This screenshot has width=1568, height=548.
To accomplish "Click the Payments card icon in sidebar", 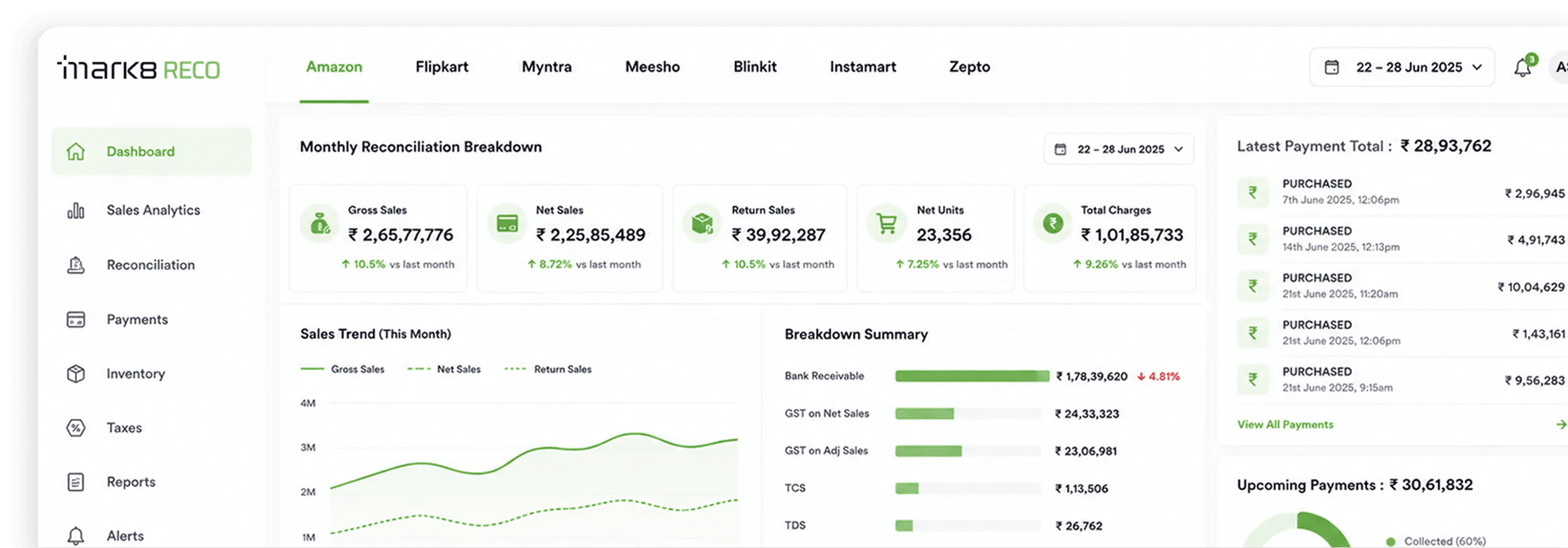I will (76, 320).
